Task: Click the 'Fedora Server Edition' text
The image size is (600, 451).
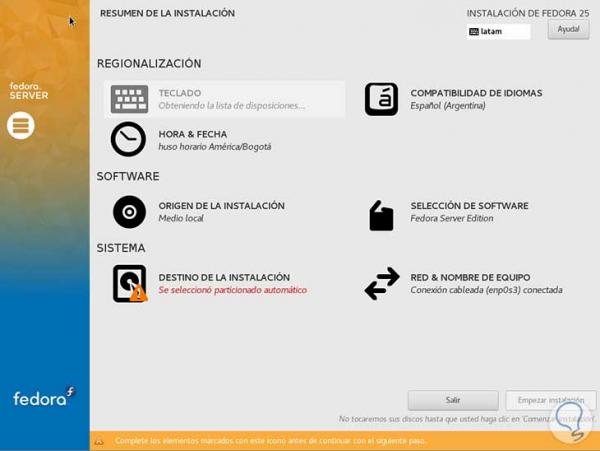Action: tap(452, 218)
